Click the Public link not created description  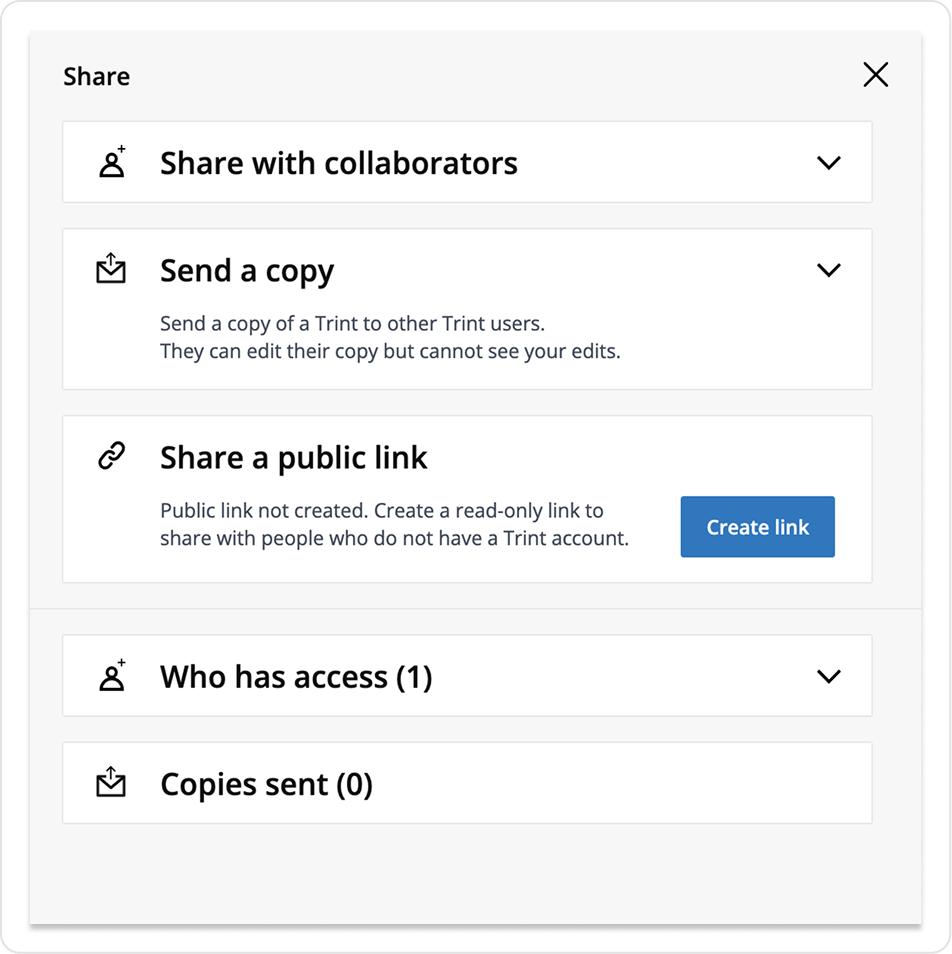tap(394, 524)
